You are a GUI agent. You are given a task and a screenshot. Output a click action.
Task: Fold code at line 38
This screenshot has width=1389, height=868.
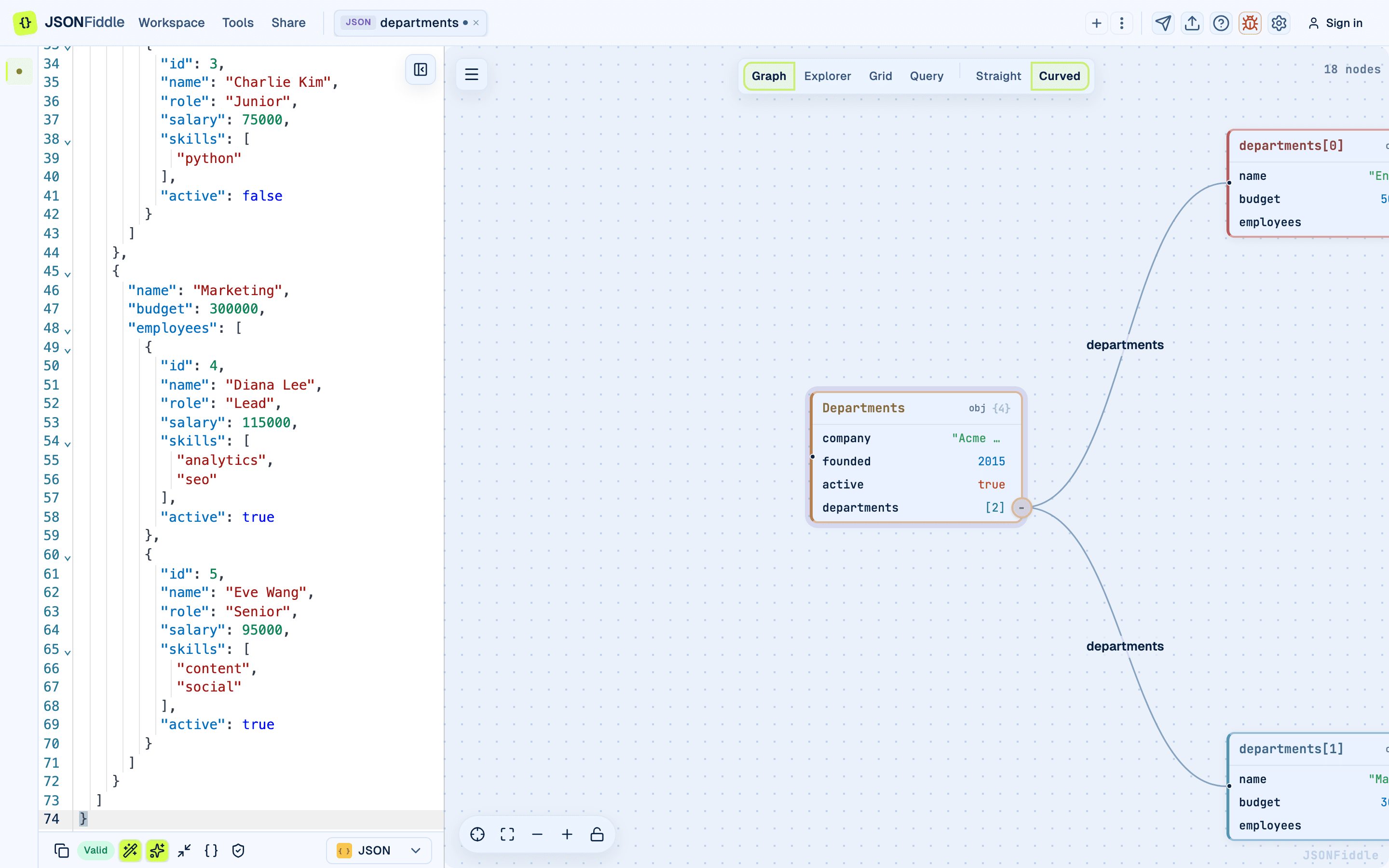(68, 141)
